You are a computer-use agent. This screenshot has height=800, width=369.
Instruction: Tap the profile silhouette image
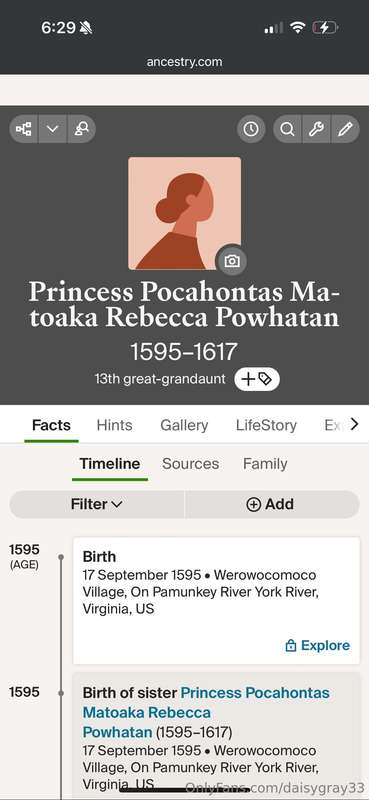[184, 213]
